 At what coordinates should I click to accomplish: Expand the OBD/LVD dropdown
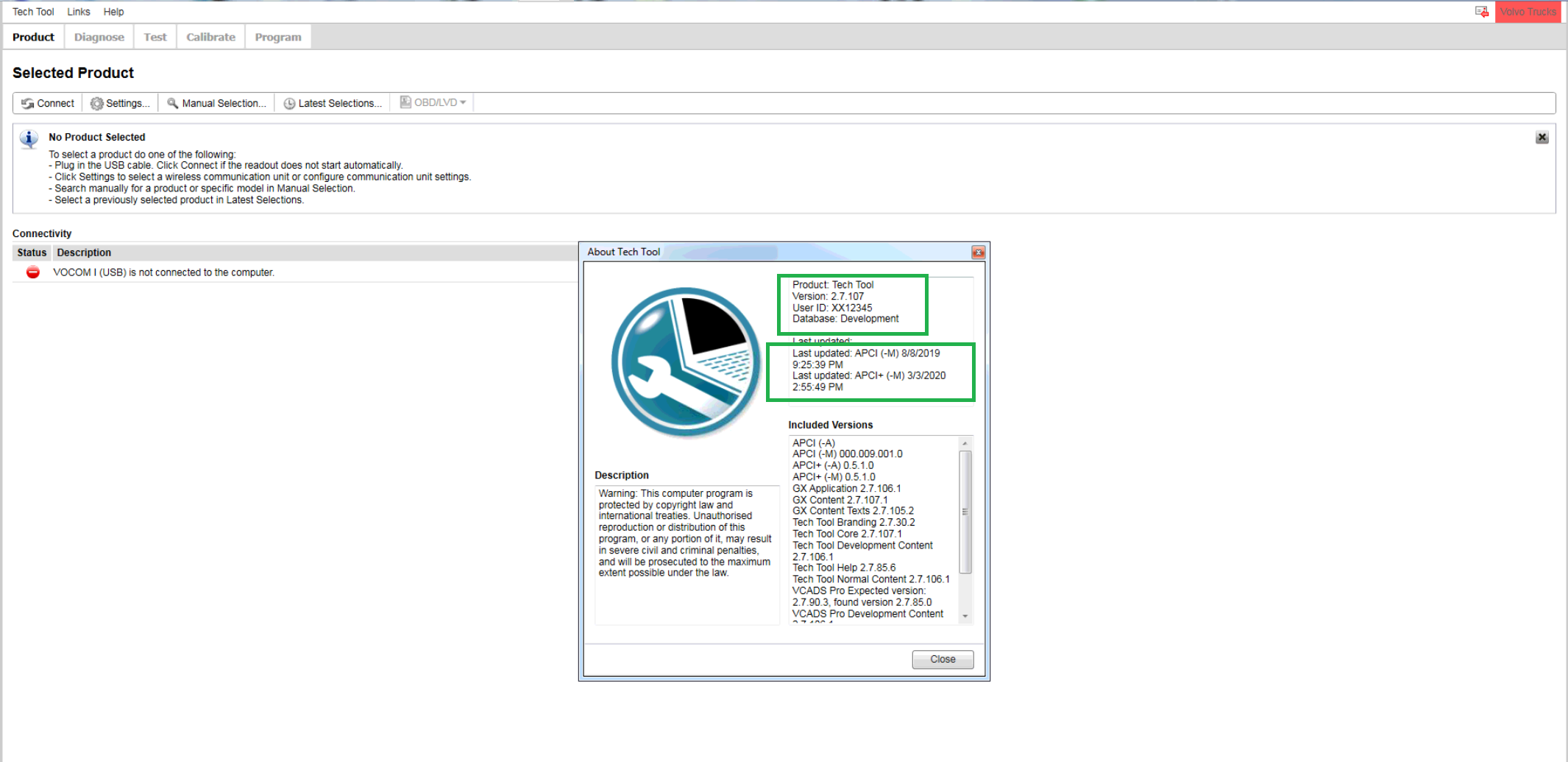[x=433, y=102]
